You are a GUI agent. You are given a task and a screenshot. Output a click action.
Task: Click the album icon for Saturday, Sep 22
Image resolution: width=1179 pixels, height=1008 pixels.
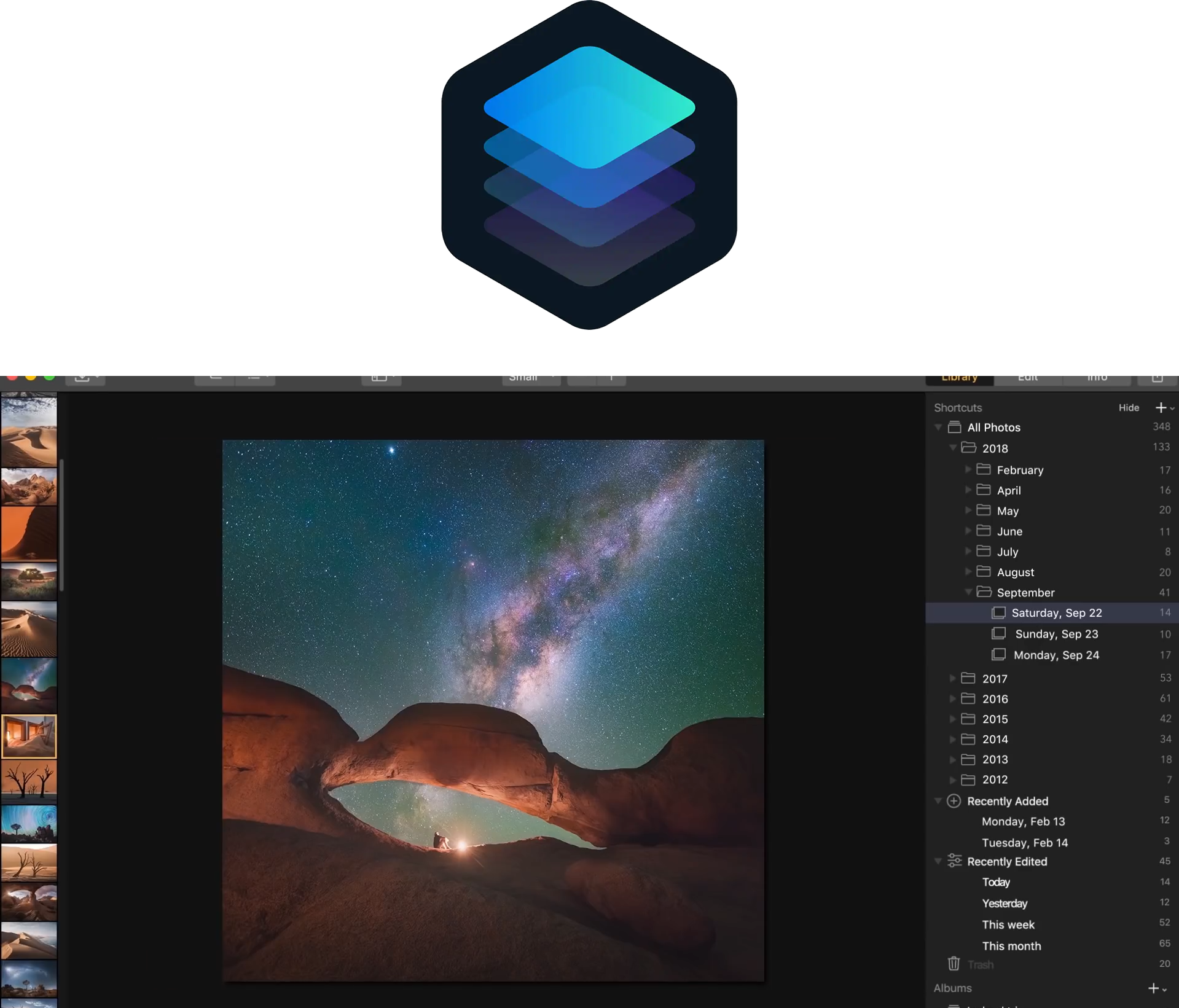998,612
